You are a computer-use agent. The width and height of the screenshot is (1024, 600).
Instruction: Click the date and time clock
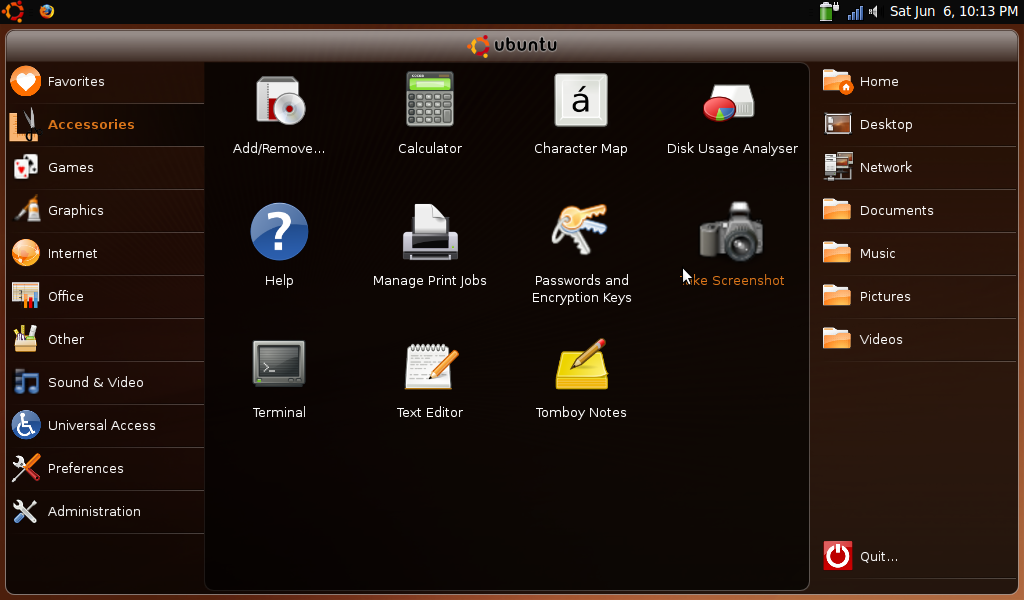pos(953,11)
